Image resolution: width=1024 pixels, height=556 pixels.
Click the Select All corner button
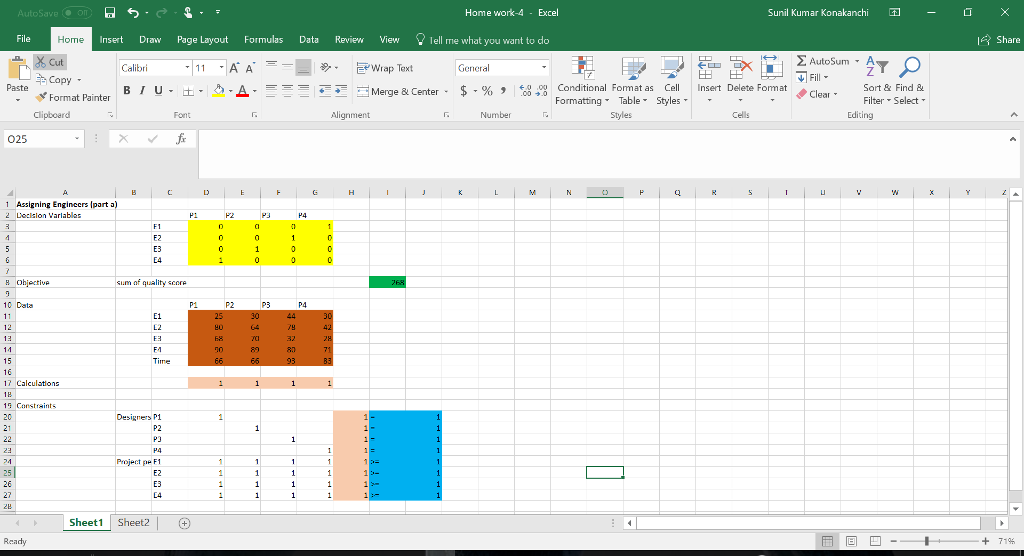point(7,193)
